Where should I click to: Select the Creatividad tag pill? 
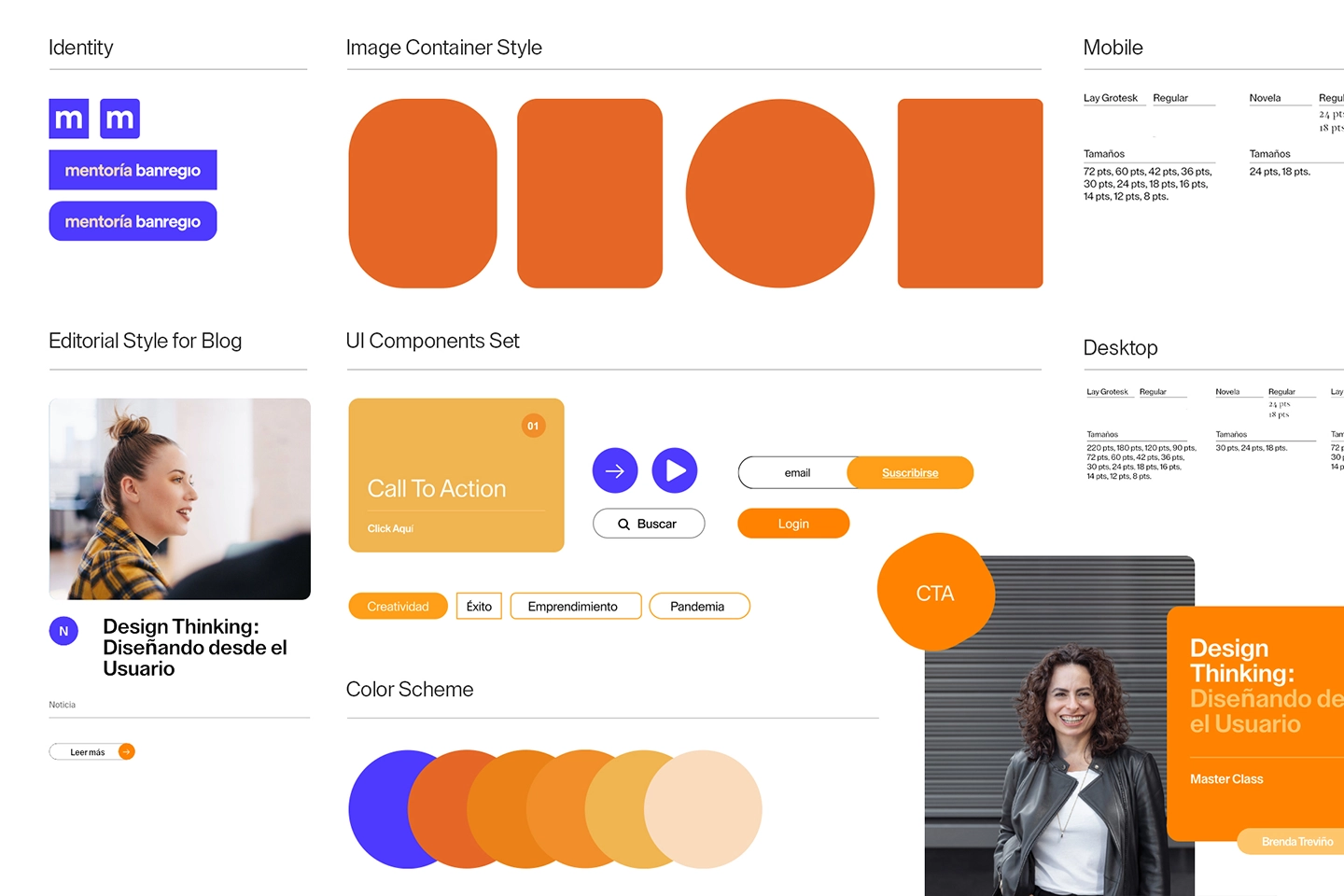click(x=398, y=606)
